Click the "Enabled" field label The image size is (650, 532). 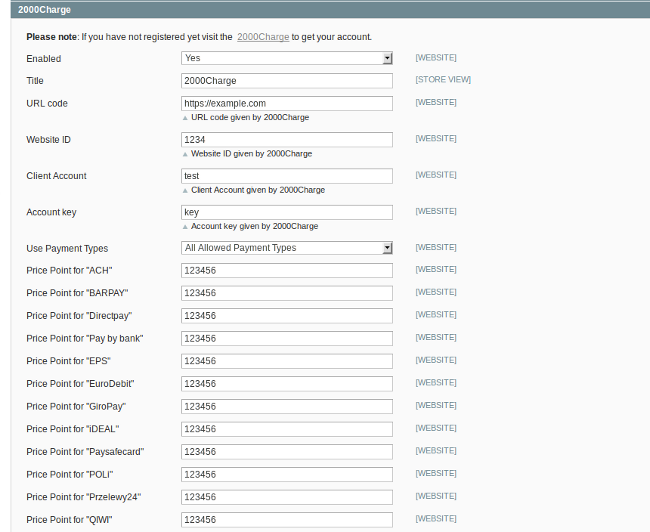(44, 59)
